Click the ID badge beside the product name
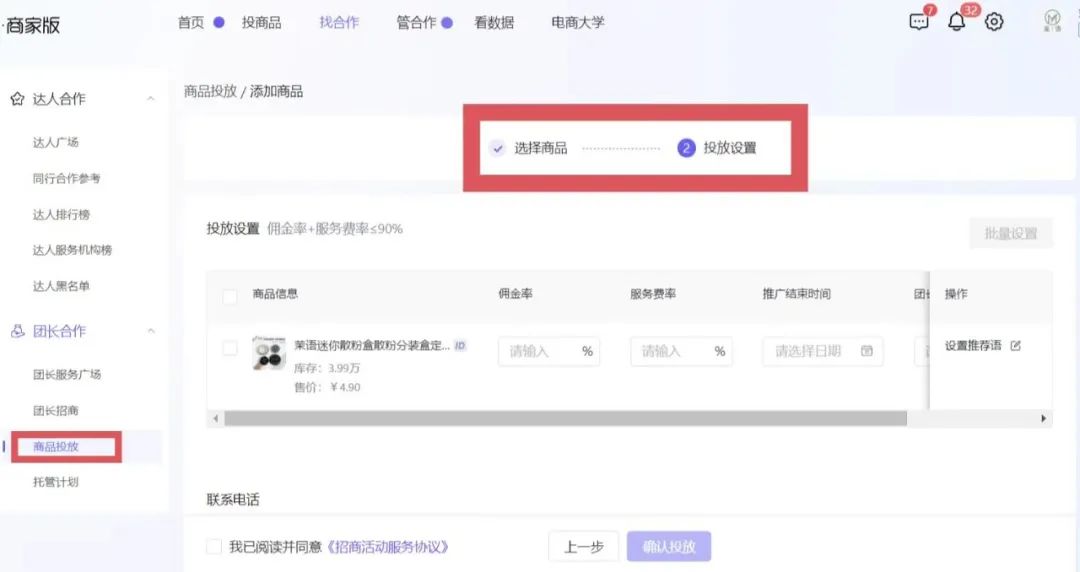 (x=460, y=346)
